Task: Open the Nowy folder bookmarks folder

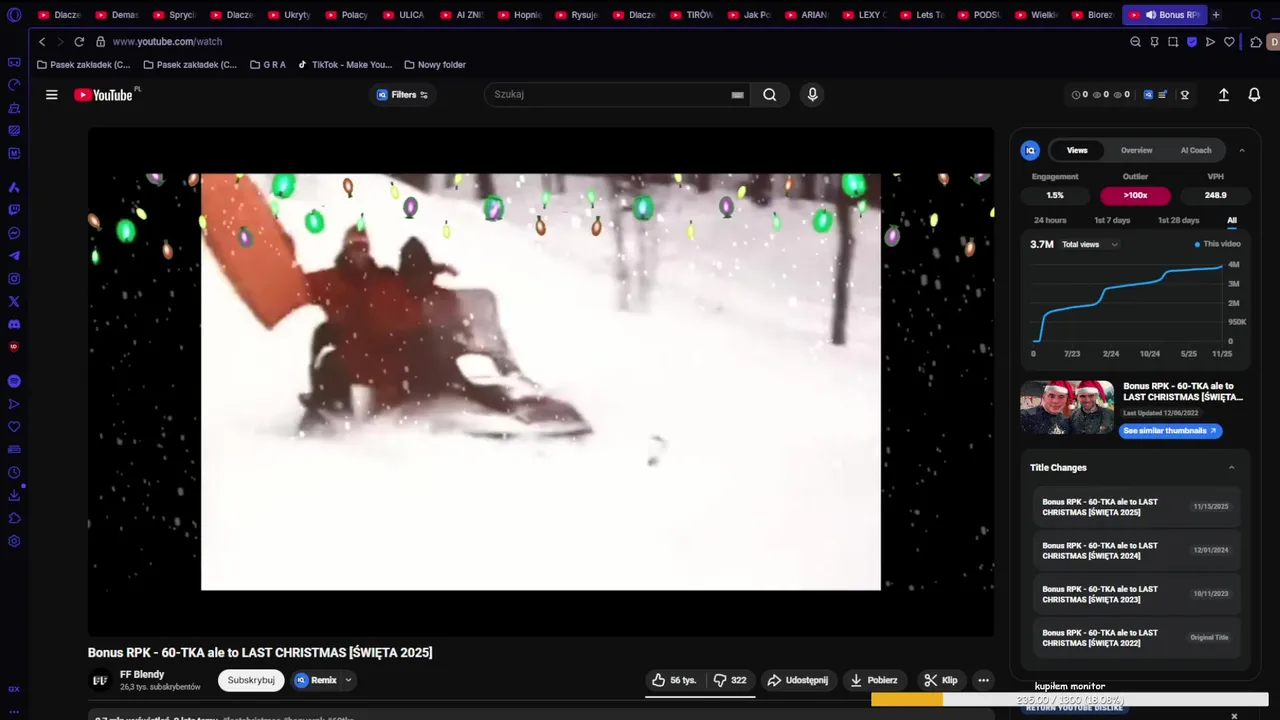Action: [435, 65]
